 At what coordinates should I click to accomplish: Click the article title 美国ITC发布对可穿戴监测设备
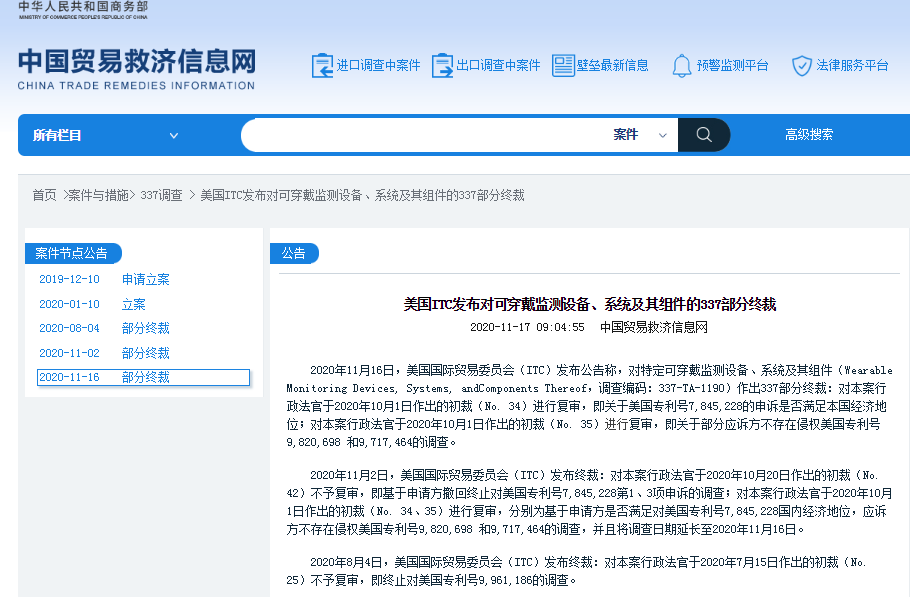590,304
